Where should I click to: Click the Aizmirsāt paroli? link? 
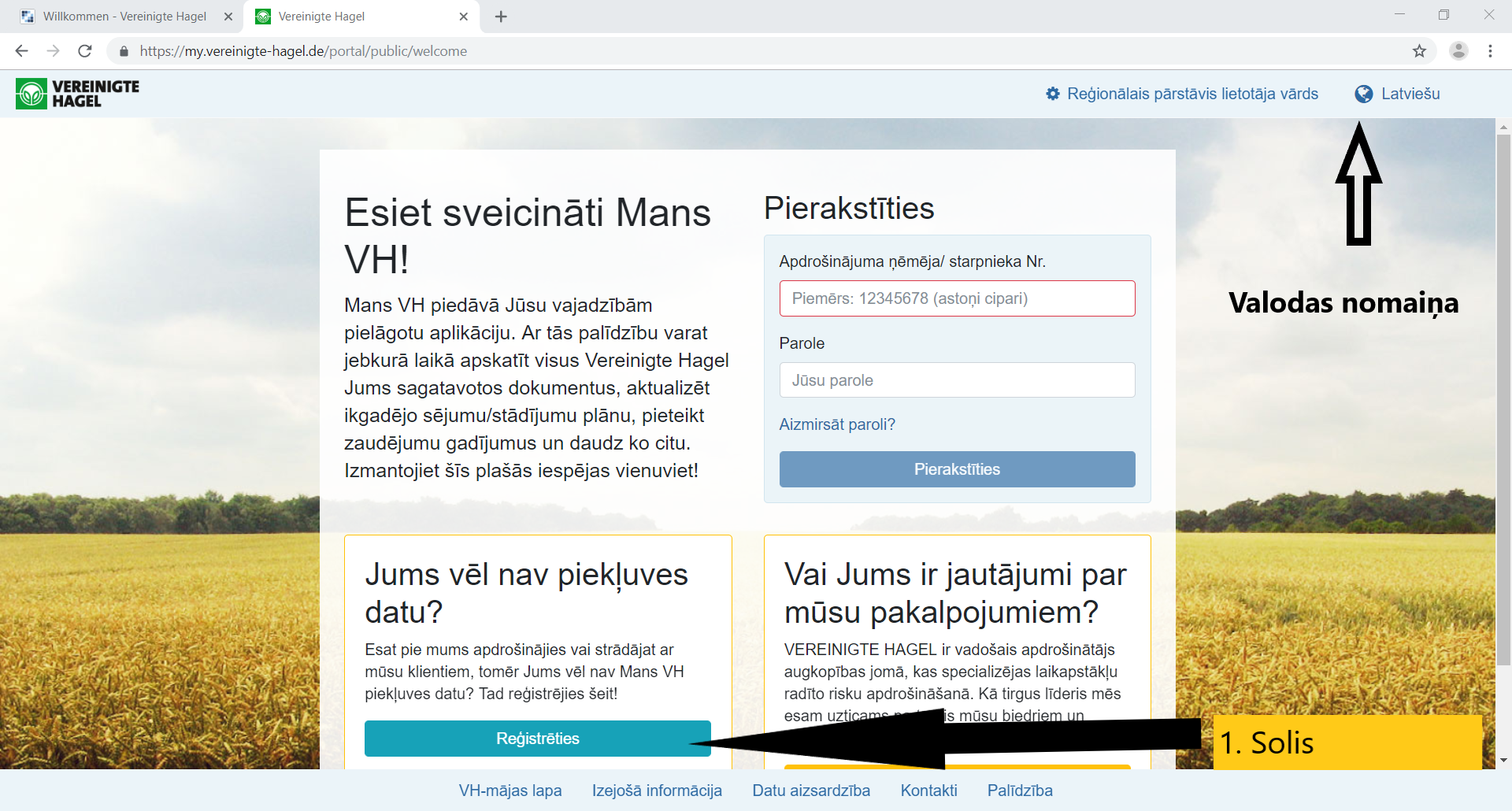837,424
